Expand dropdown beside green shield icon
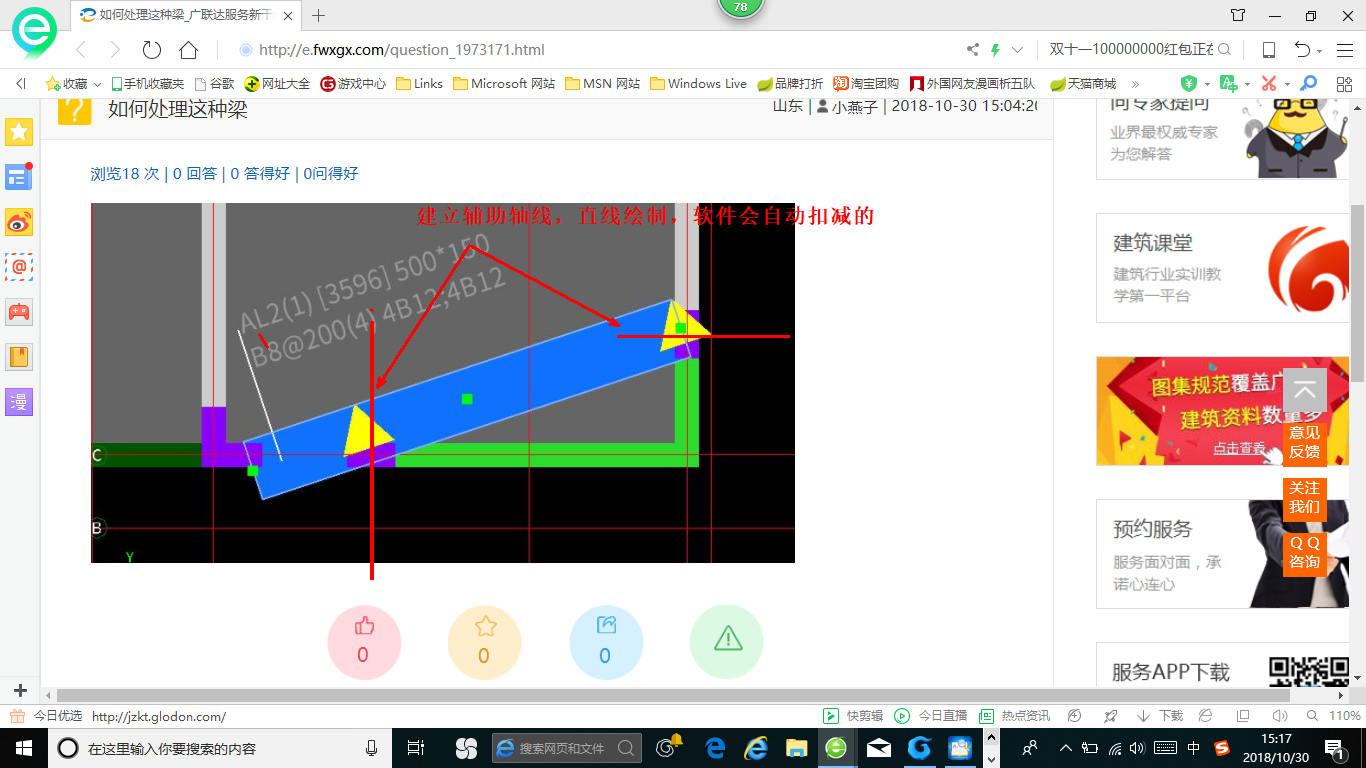 [x=1207, y=84]
